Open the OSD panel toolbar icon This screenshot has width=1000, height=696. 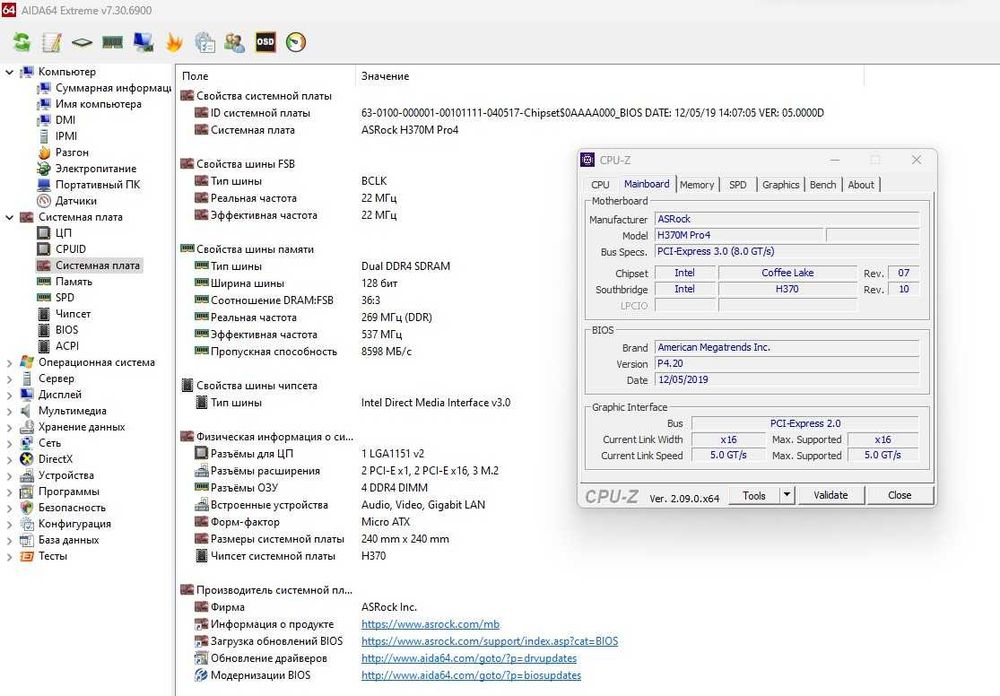[x=265, y=42]
